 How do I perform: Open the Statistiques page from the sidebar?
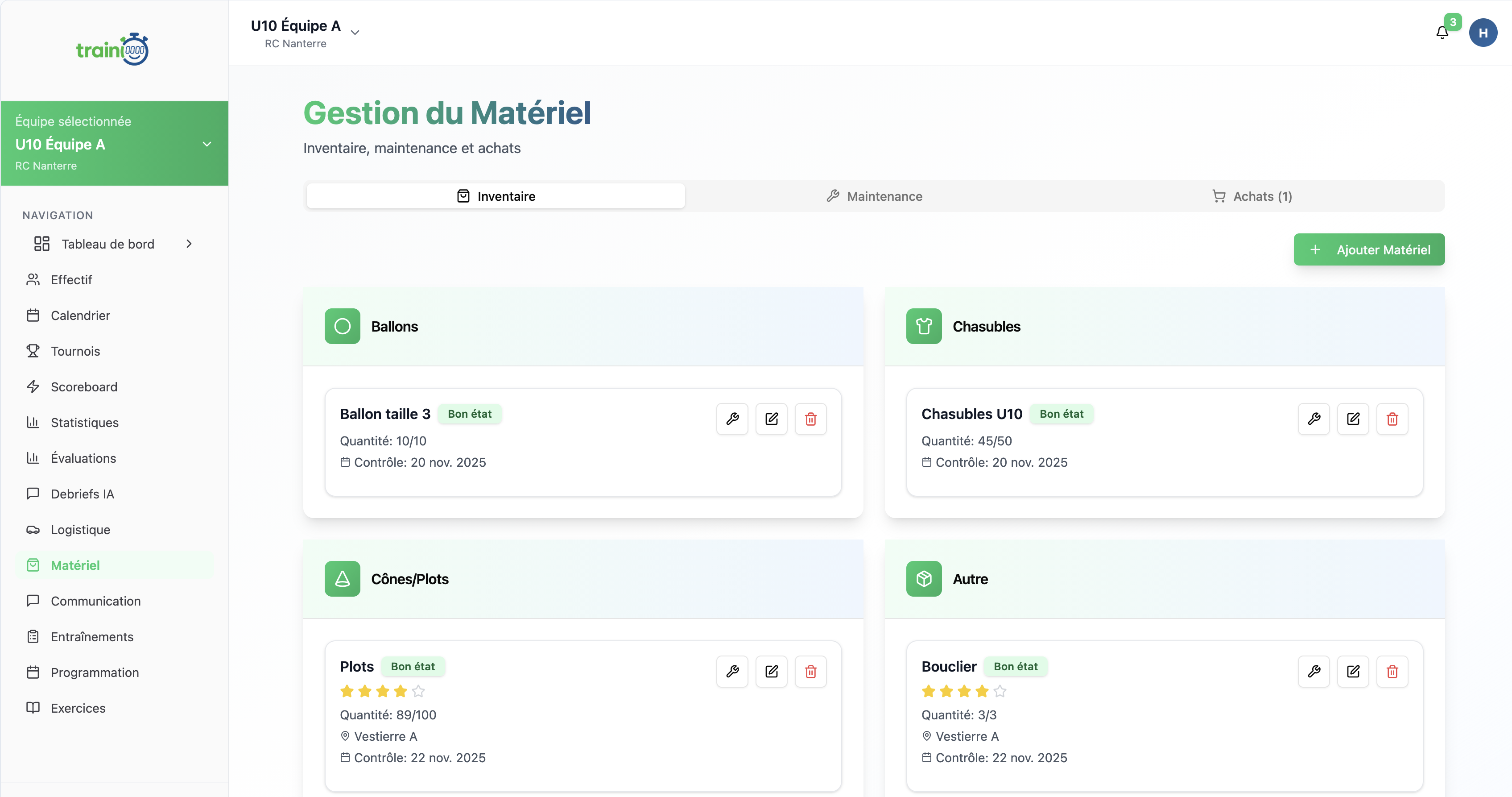coord(84,422)
